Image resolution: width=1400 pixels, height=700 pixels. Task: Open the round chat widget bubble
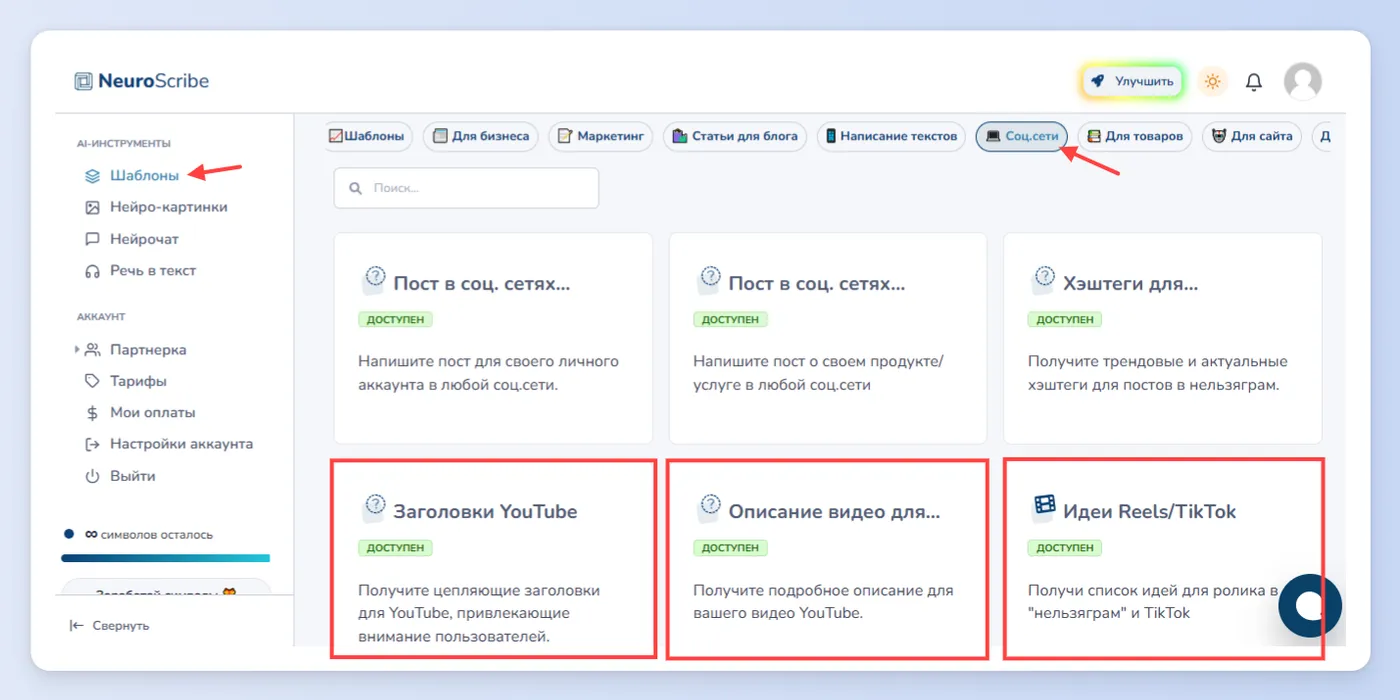pyautogui.click(x=1309, y=606)
